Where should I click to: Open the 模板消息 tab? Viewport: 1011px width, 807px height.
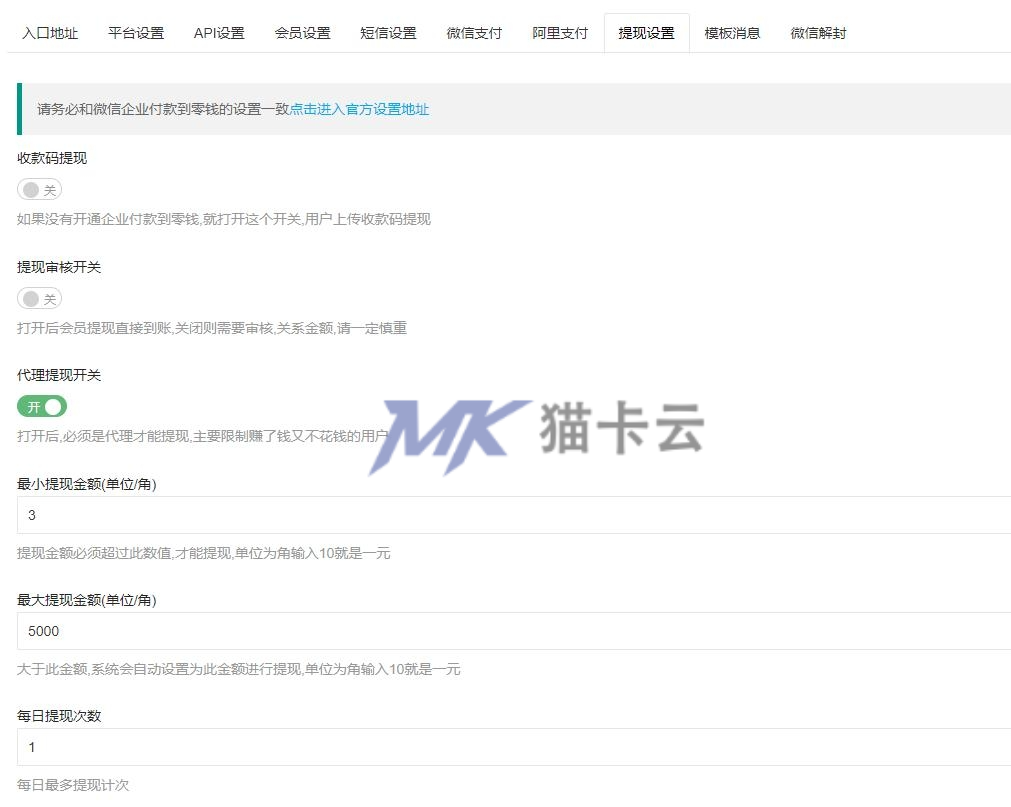pos(732,33)
